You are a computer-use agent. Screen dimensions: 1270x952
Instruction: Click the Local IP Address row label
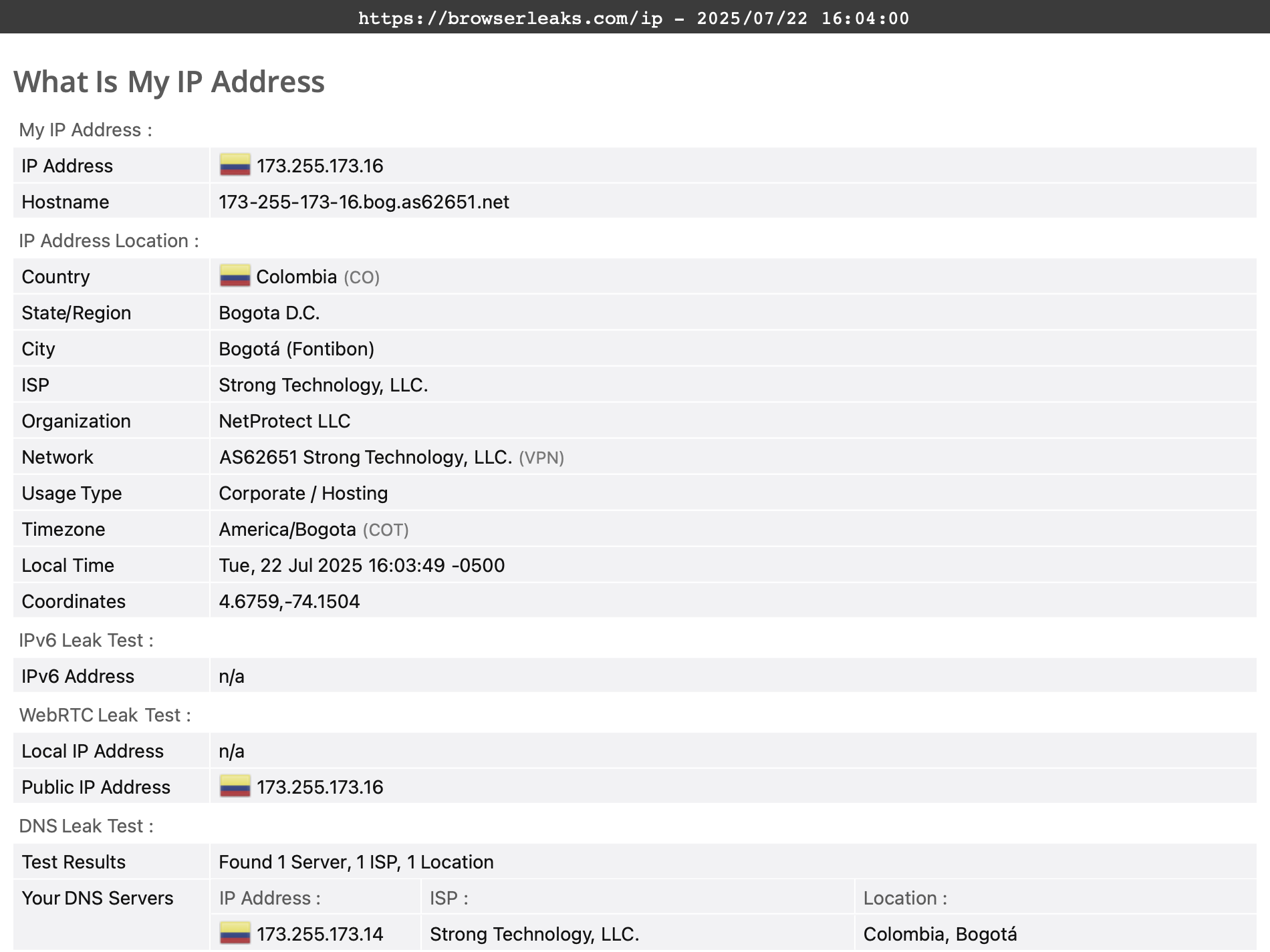coord(92,751)
